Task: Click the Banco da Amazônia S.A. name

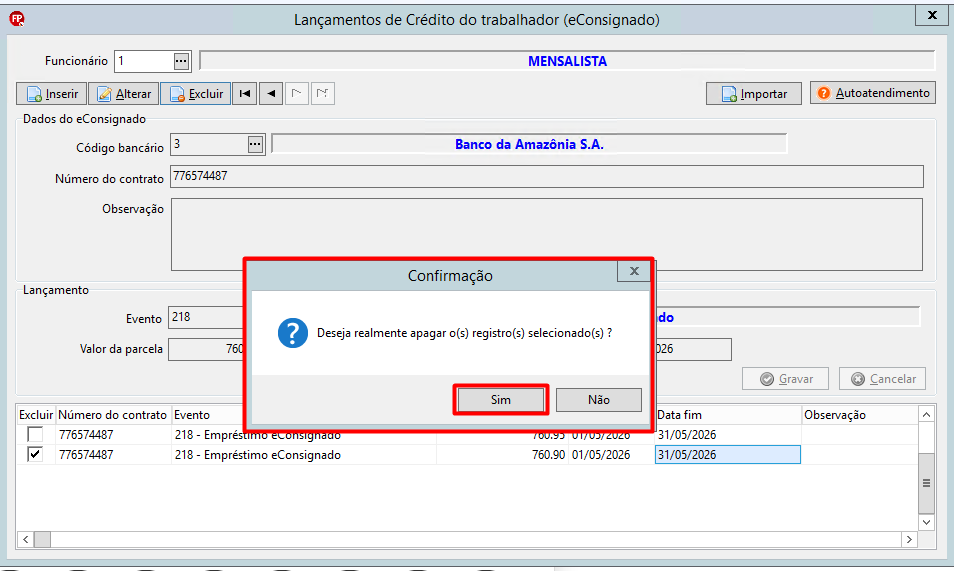Action: point(529,144)
